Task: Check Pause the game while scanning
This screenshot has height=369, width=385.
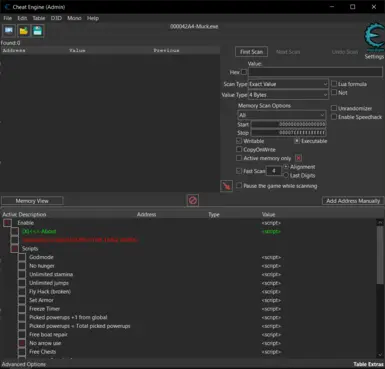Action: click(x=239, y=186)
